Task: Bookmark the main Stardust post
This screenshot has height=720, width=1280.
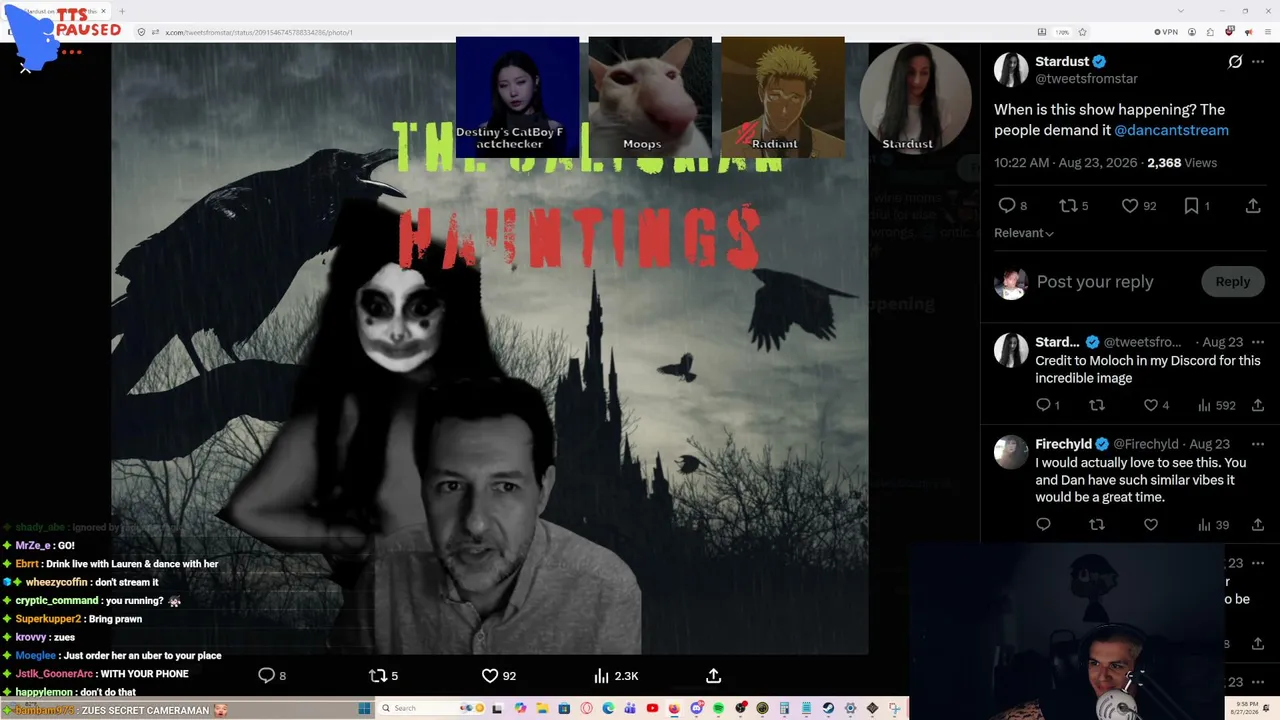Action: tap(1191, 206)
